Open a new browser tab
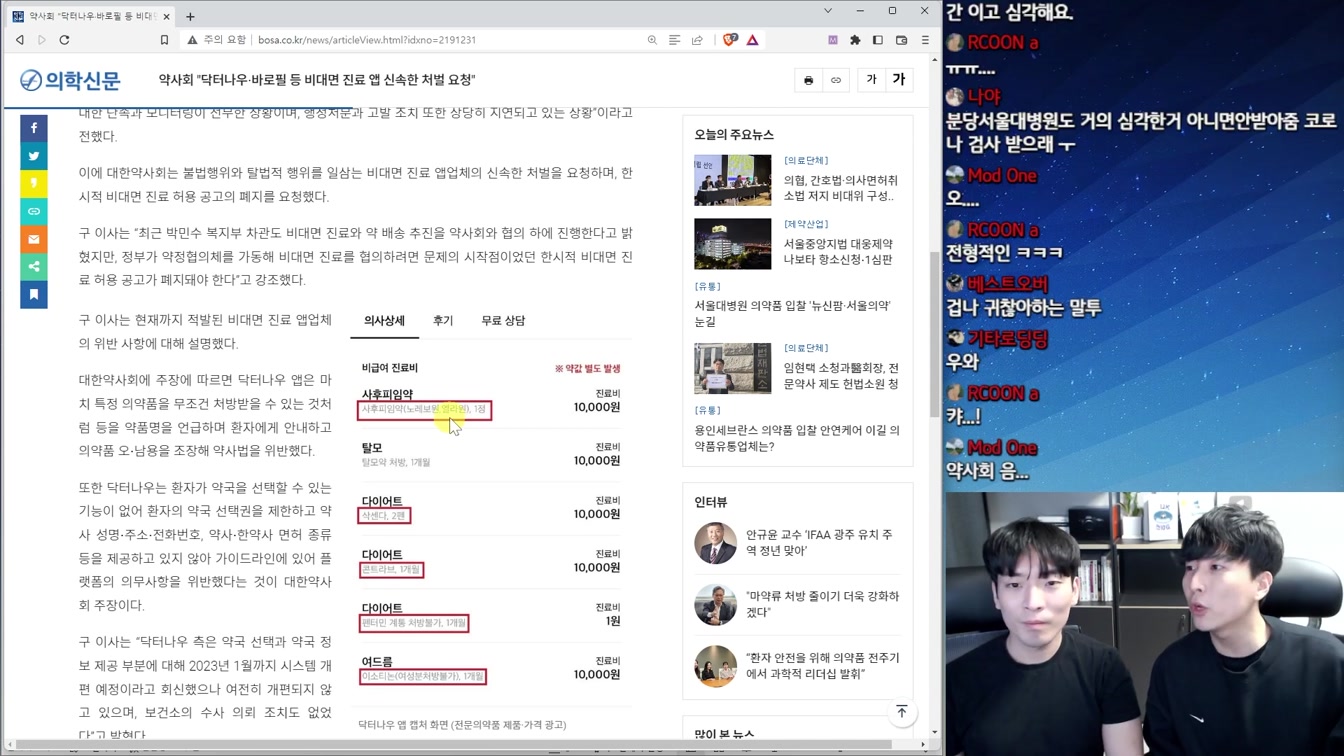Viewport: 1344px width, 756px height. click(190, 16)
